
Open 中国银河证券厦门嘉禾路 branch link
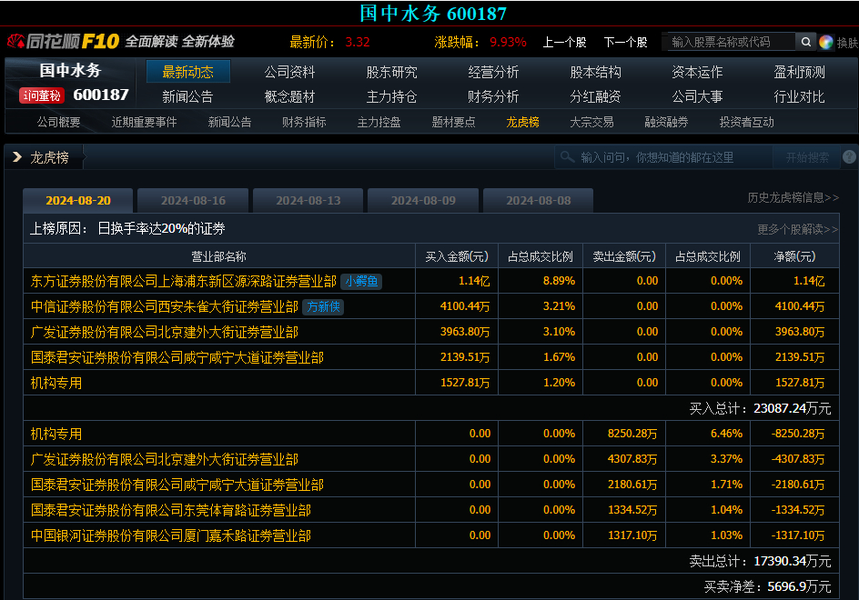tap(171, 536)
